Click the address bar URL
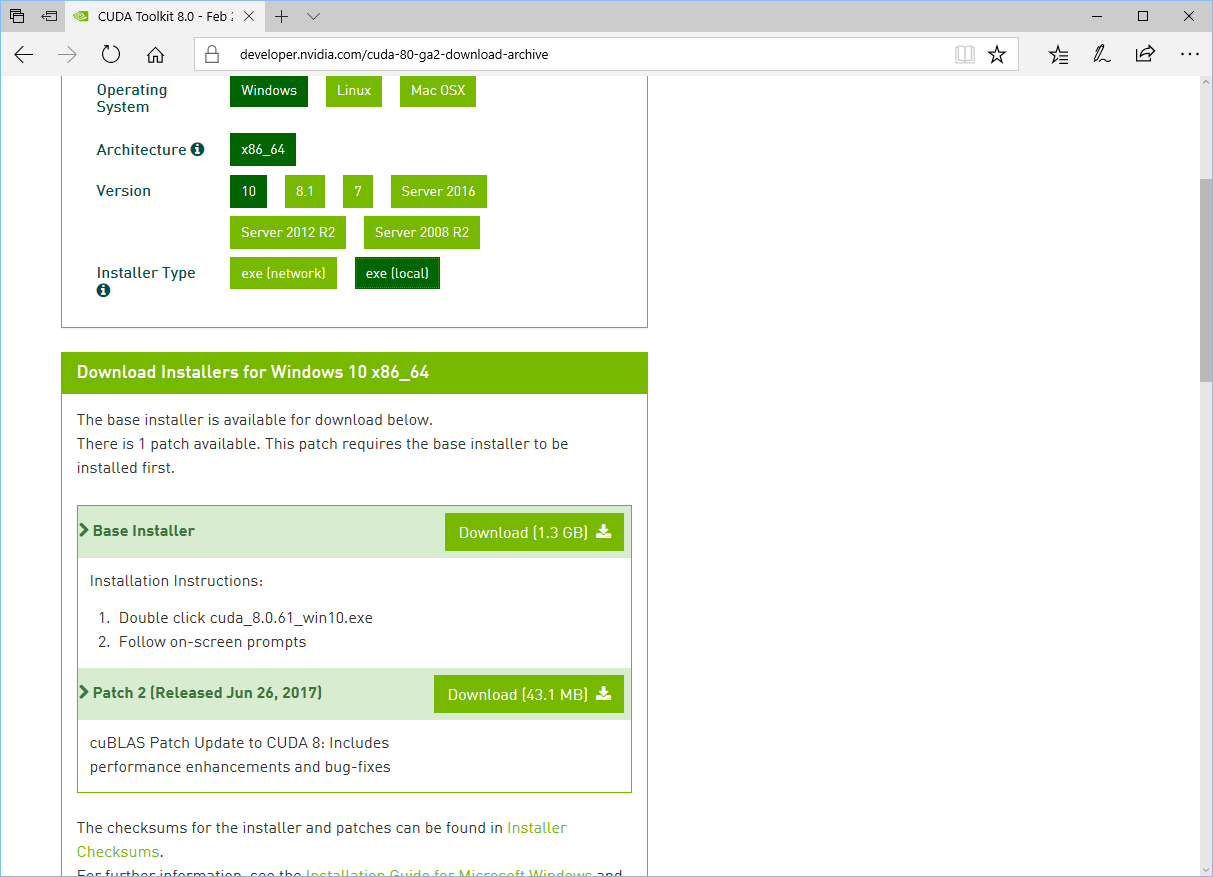The image size is (1213, 877). (x=394, y=54)
